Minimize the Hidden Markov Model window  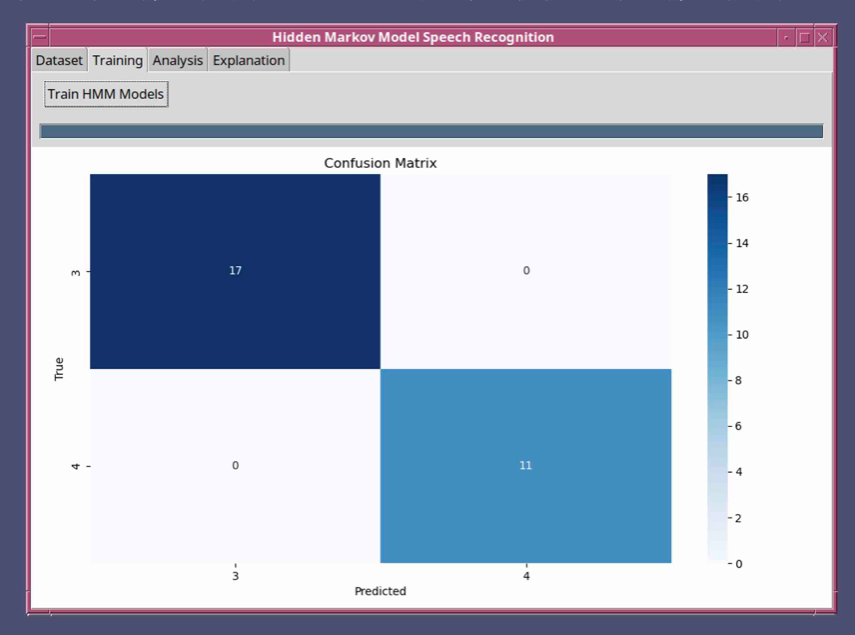(786, 37)
